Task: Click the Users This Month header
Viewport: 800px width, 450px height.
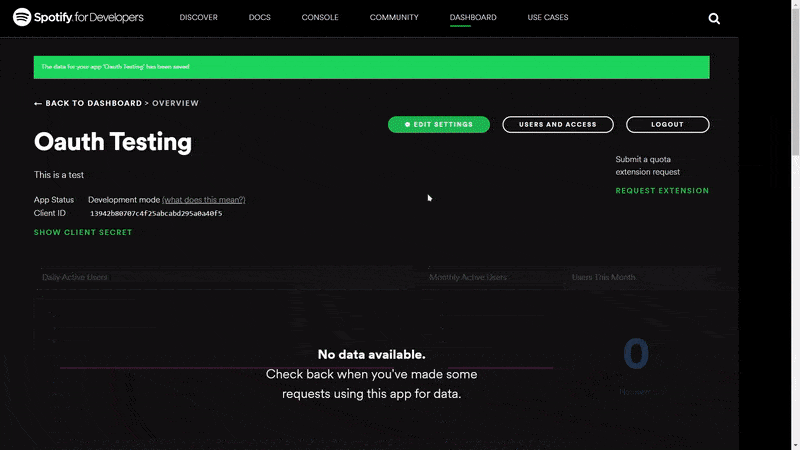Action: (604, 277)
